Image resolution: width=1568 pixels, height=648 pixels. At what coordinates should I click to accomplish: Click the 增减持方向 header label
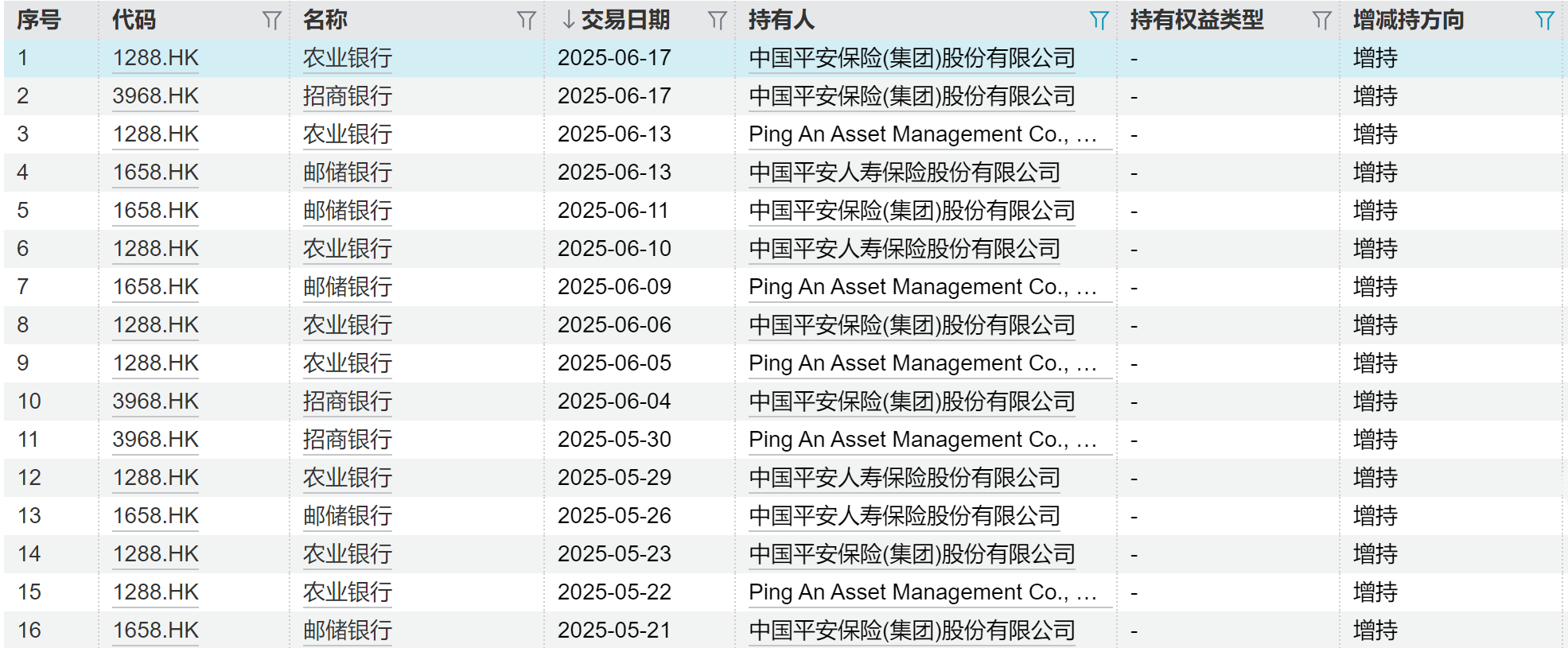pos(1408,20)
